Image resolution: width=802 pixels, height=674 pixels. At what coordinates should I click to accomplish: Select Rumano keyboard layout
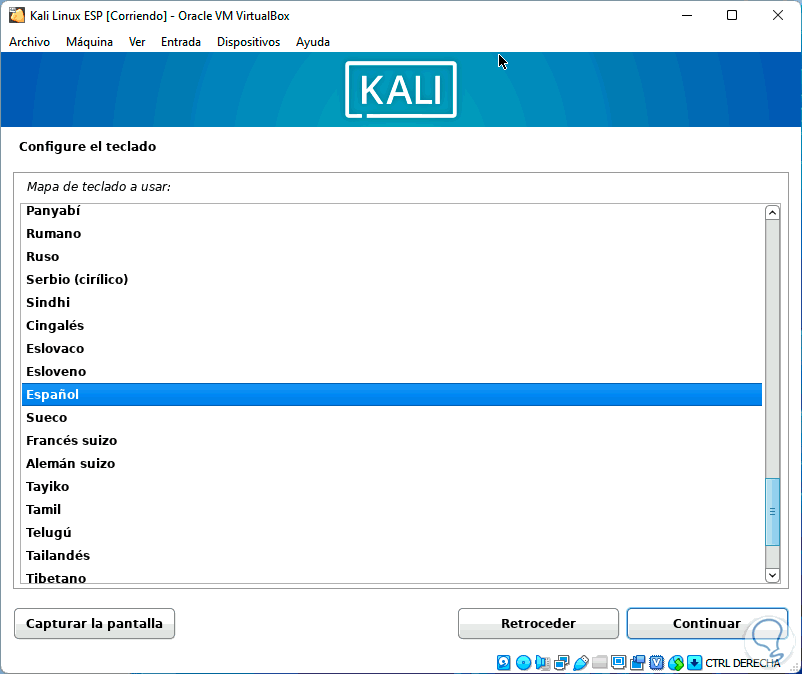[x=392, y=234]
